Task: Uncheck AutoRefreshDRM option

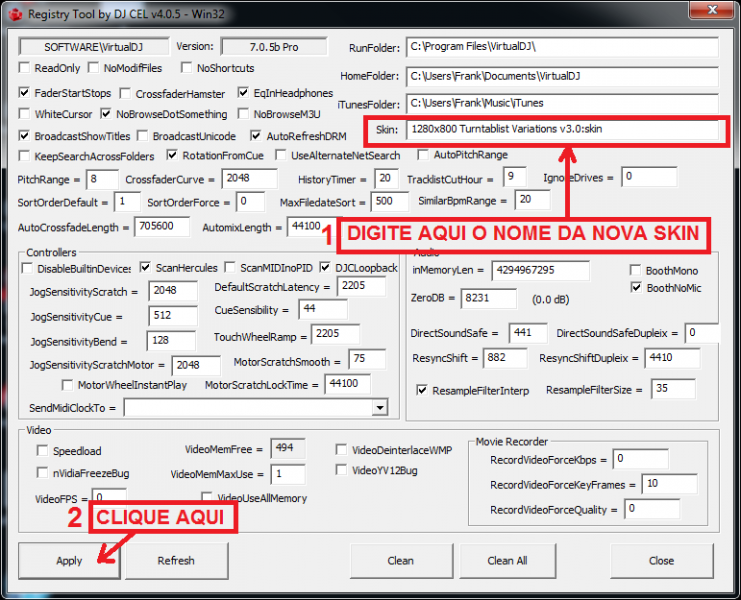Action: 256,136
